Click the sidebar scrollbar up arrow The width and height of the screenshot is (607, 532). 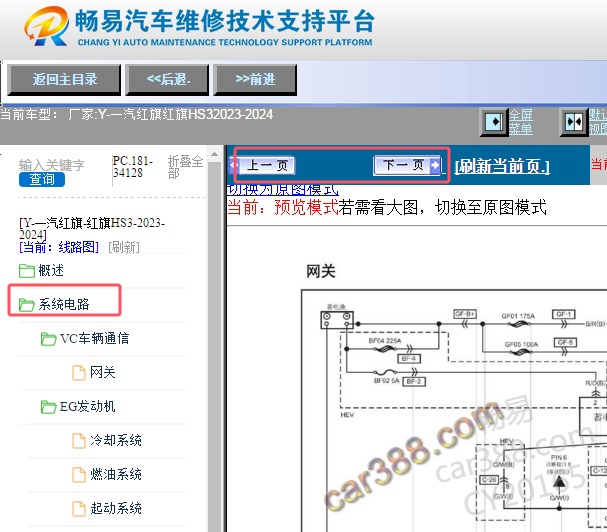[214, 154]
